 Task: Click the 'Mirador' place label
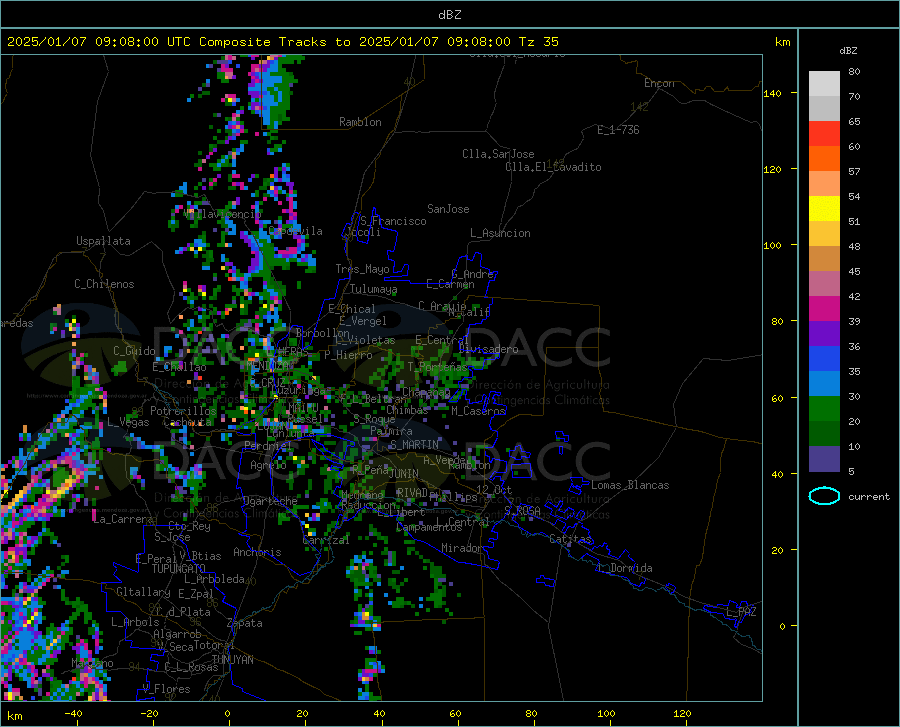pyautogui.click(x=462, y=548)
